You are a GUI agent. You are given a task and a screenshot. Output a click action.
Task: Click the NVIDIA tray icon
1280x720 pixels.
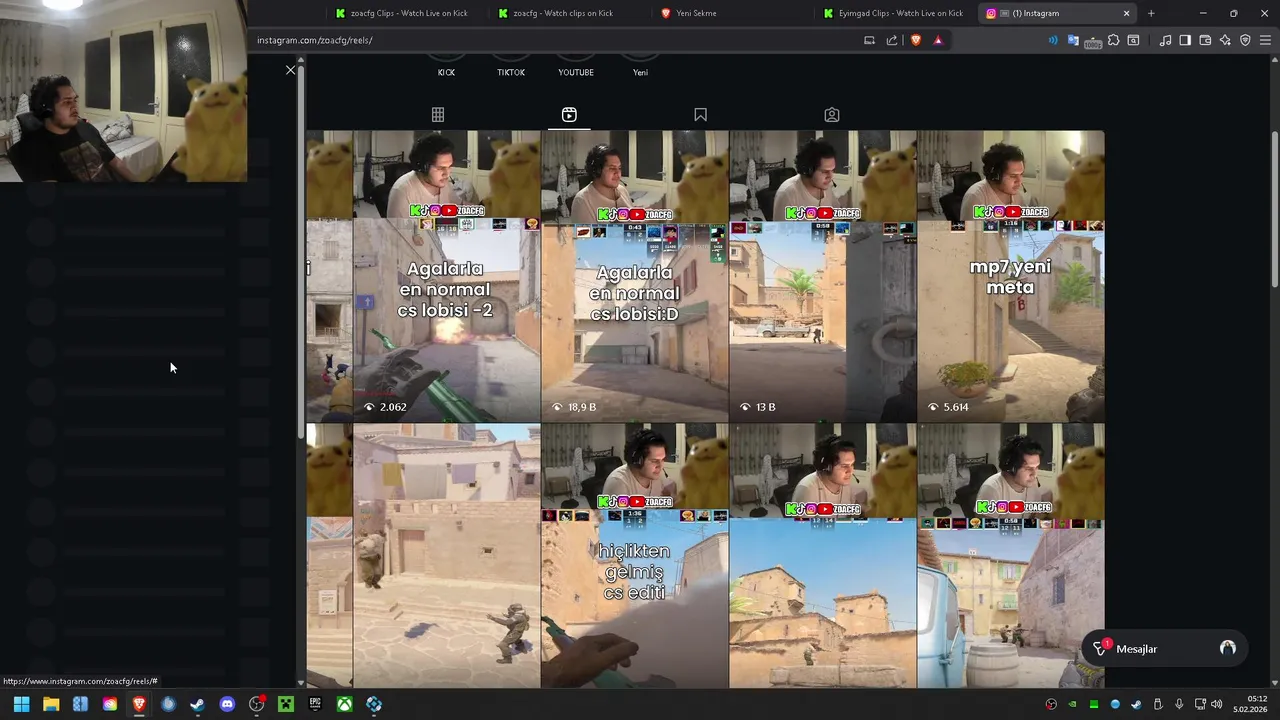(x=1073, y=704)
